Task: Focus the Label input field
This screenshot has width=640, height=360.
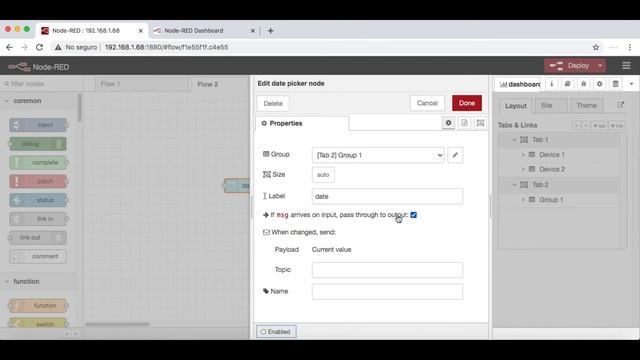Action: pyautogui.click(x=387, y=196)
